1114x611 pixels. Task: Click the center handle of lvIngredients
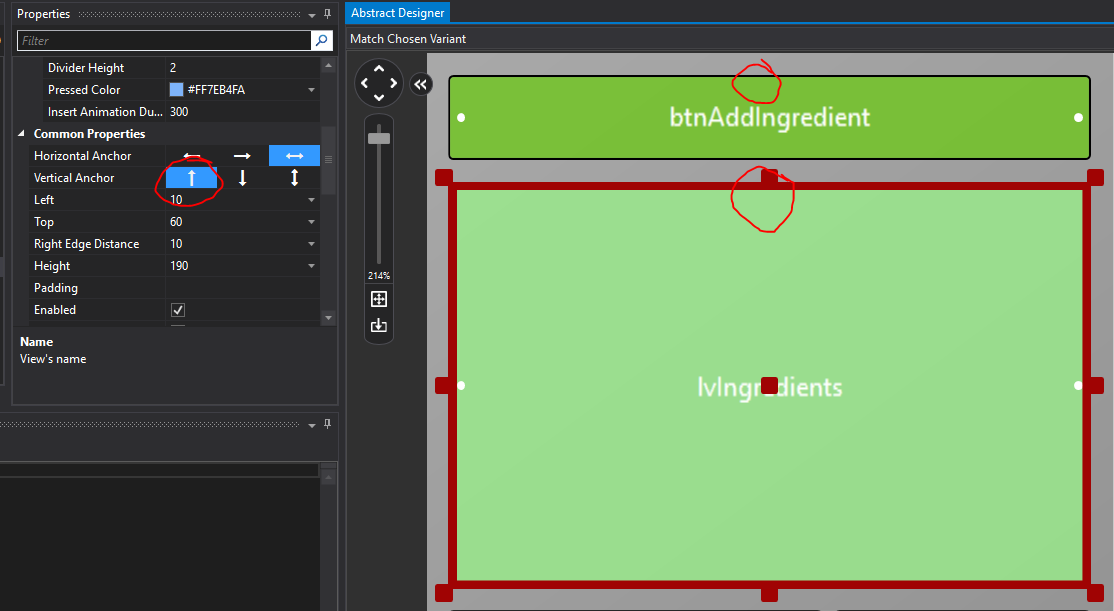tap(769, 385)
